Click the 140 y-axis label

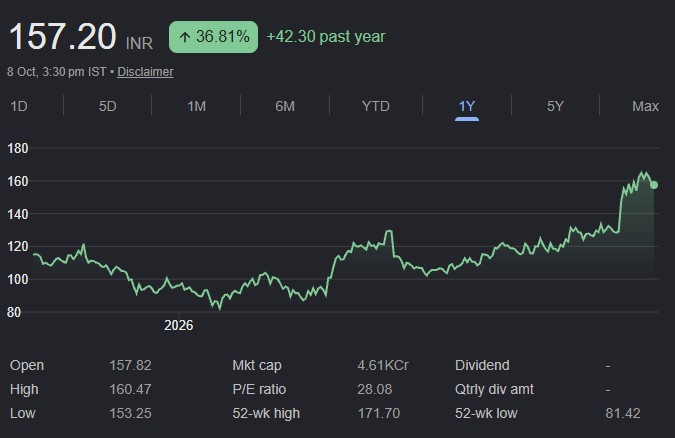[x=18, y=214]
